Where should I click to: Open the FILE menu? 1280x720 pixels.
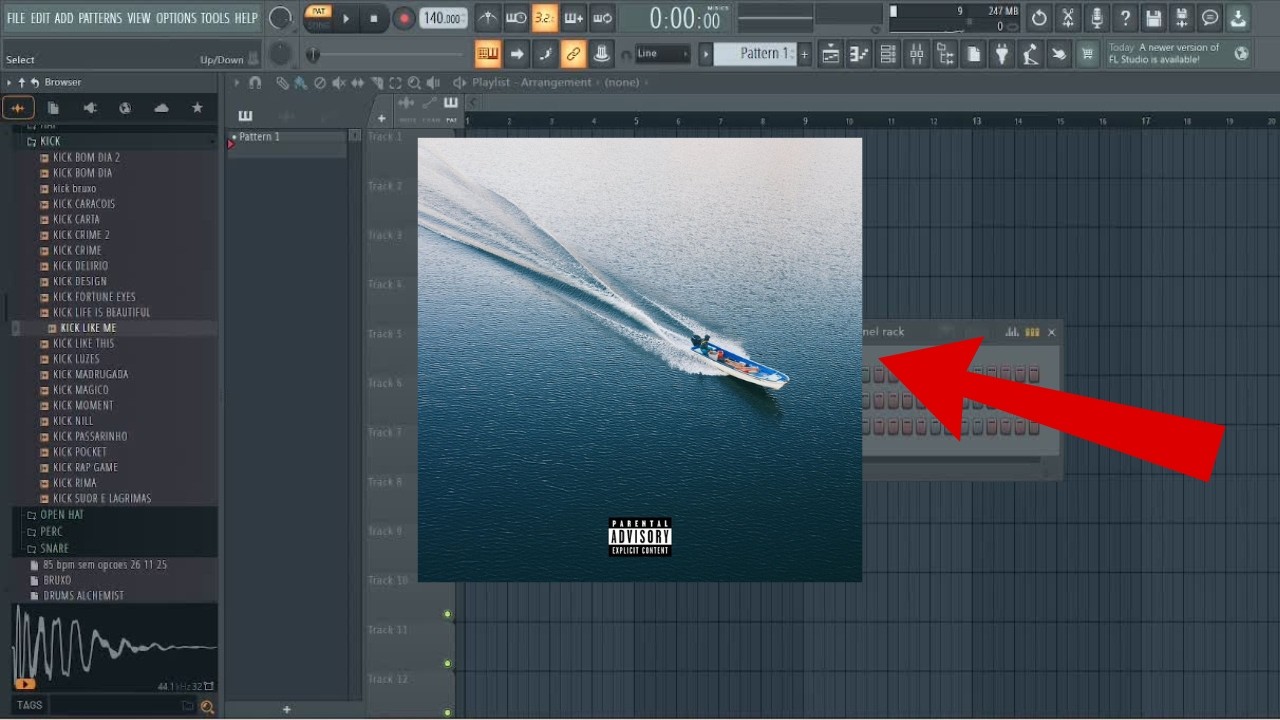[16, 18]
